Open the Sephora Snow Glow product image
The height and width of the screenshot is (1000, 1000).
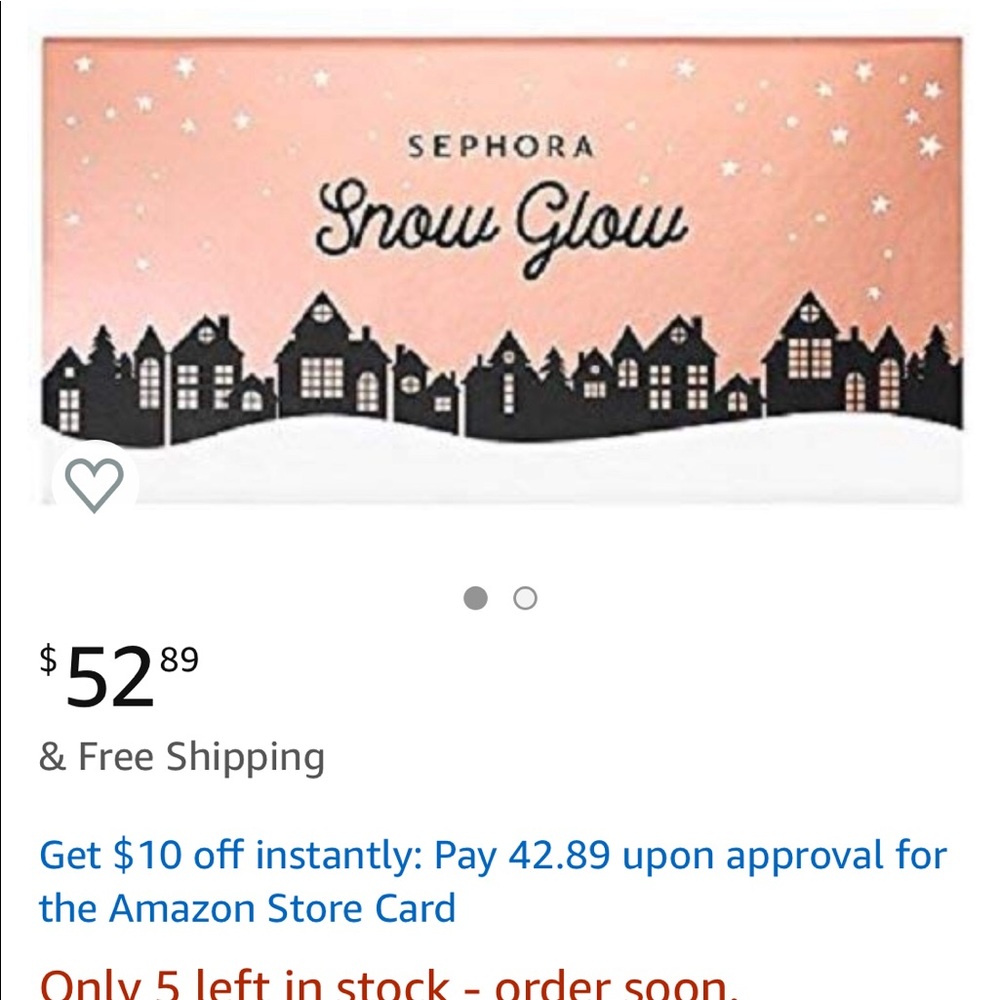point(502,270)
